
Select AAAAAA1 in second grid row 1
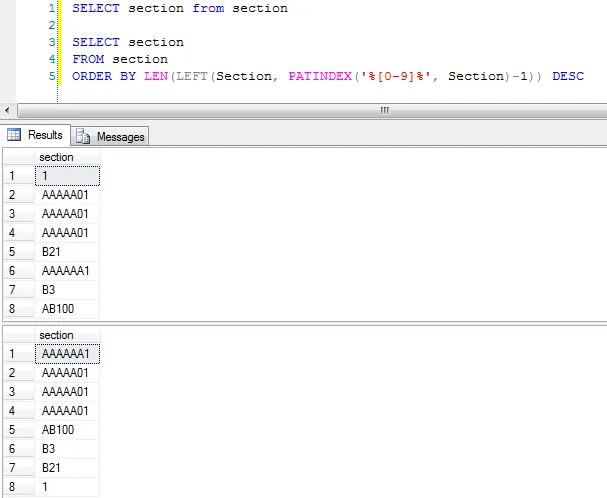tap(67, 354)
